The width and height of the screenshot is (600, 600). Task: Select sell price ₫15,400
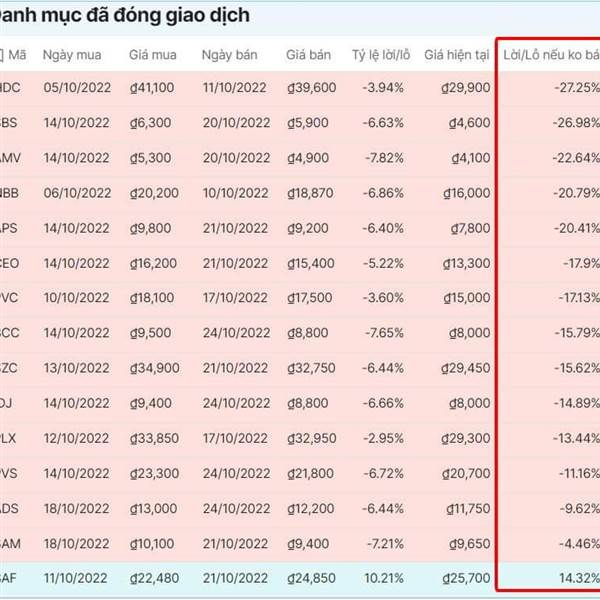click(x=311, y=264)
